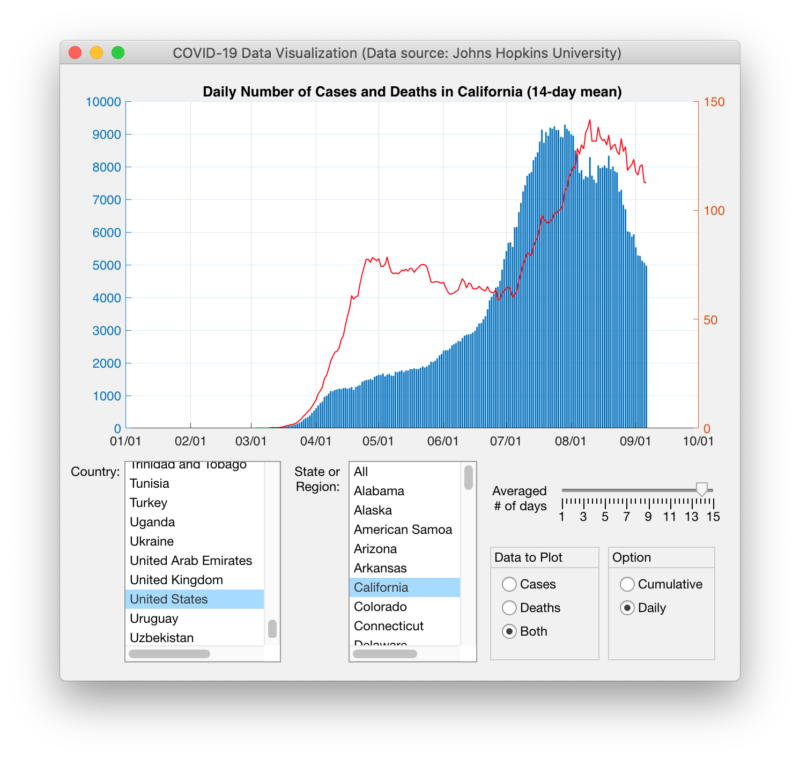
Task: Switch to Cumulative option
Action: (628, 584)
